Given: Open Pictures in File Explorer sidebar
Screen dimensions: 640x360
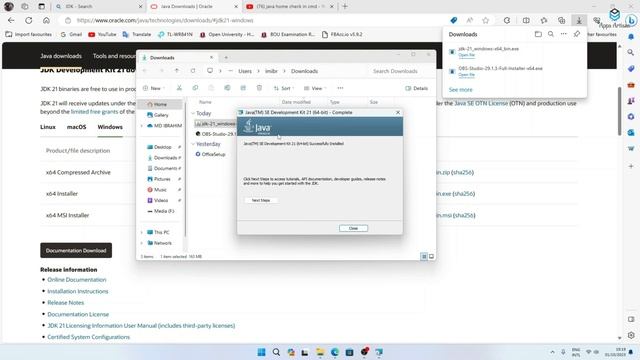Looking at the screenshot, I should click(162, 179).
